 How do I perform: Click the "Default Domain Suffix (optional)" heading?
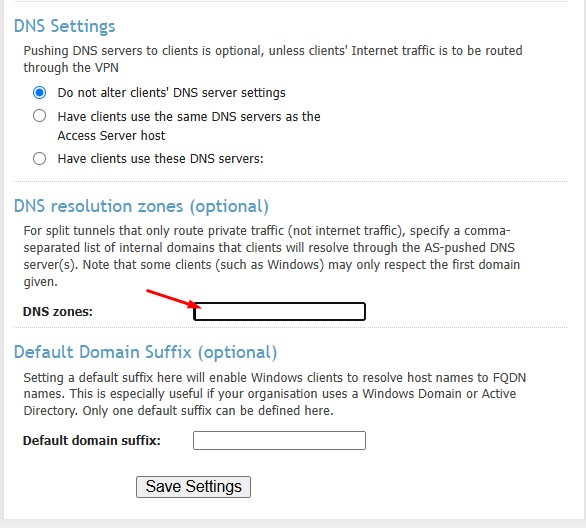pos(145,352)
